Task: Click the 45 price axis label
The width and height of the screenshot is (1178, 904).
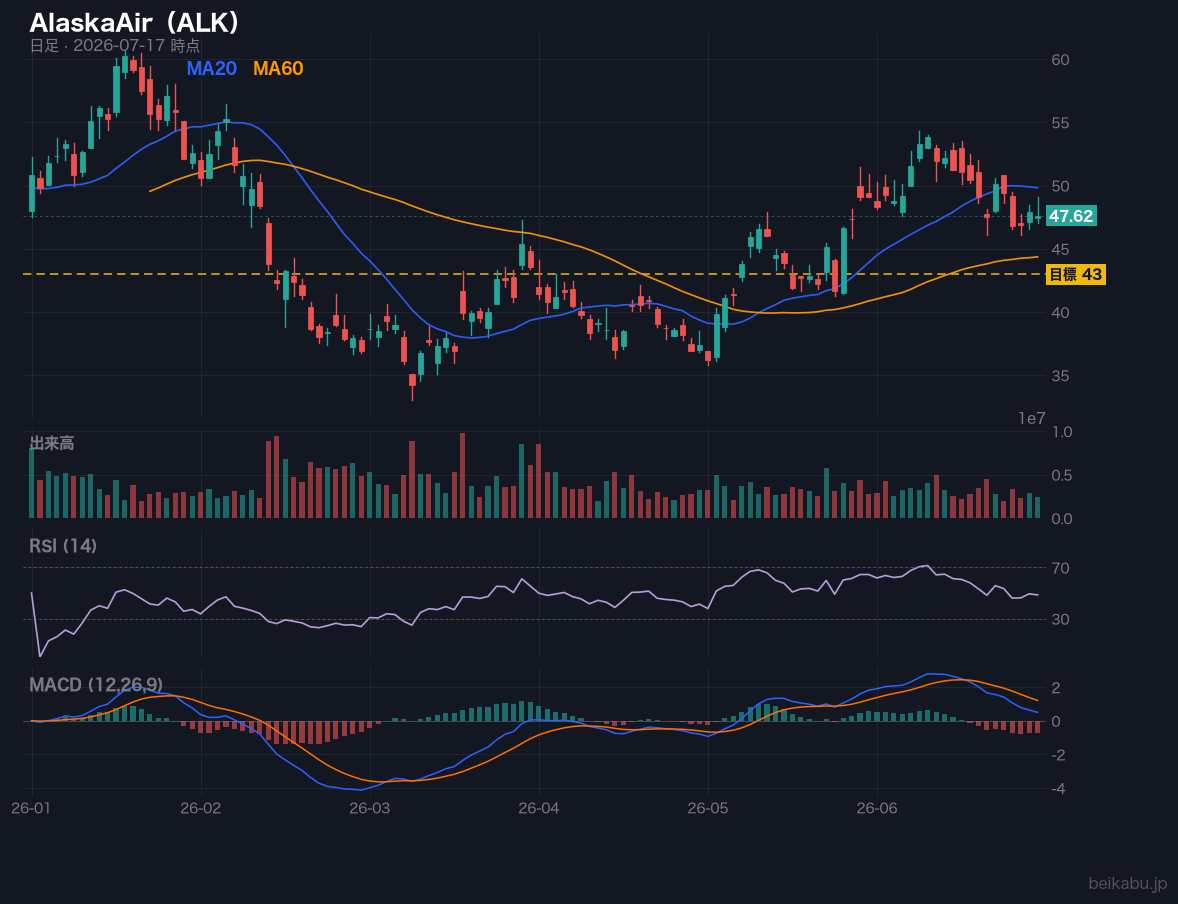Action: 1060,249
